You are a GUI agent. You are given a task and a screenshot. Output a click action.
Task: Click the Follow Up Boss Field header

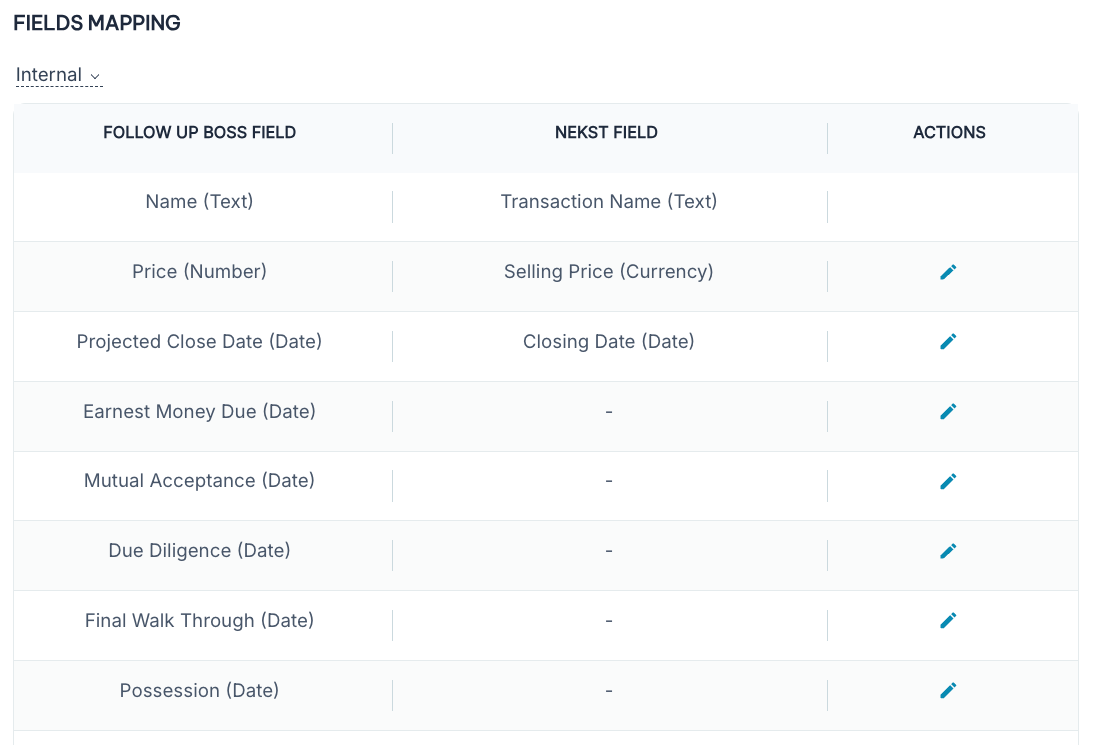pos(199,132)
